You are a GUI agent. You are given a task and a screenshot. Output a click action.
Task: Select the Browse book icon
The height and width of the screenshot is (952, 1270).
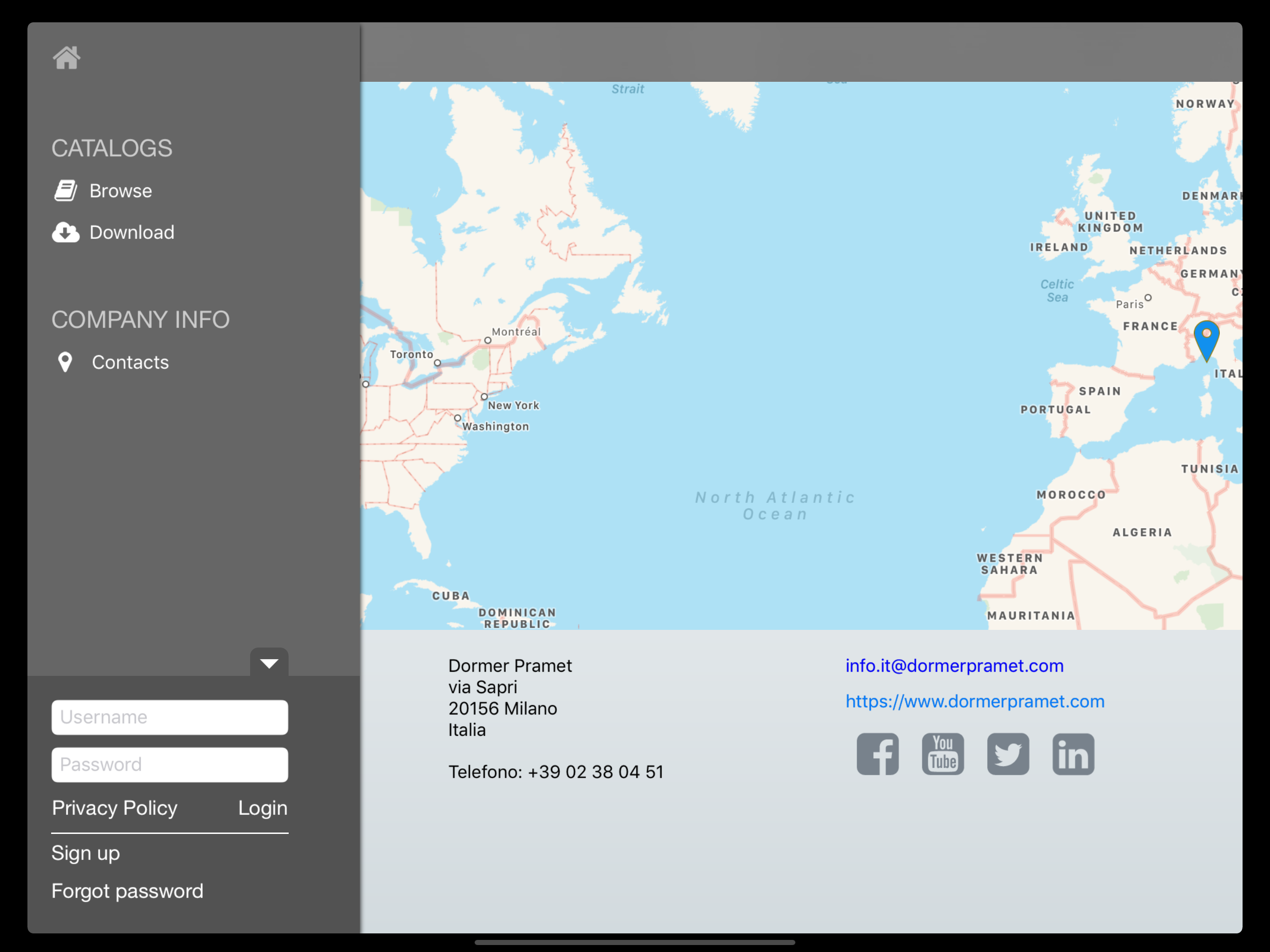click(66, 190)
